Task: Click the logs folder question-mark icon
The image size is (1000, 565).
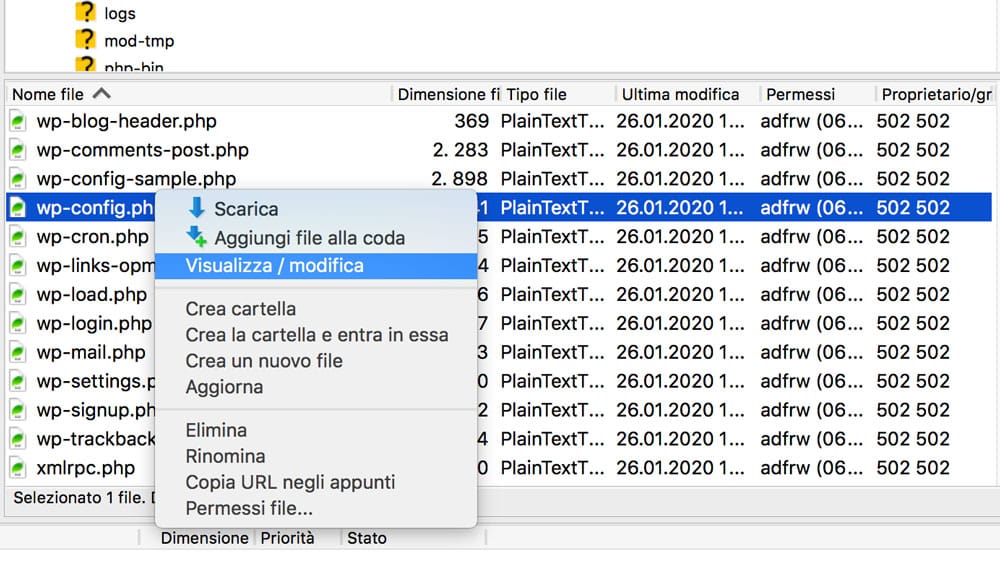Action: click(85, 12)
